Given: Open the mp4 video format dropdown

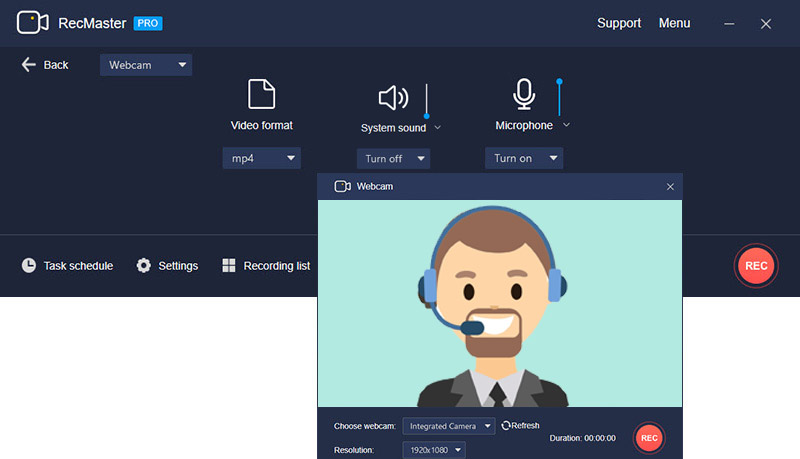Looking at the screenshot, I should point(262,158).
